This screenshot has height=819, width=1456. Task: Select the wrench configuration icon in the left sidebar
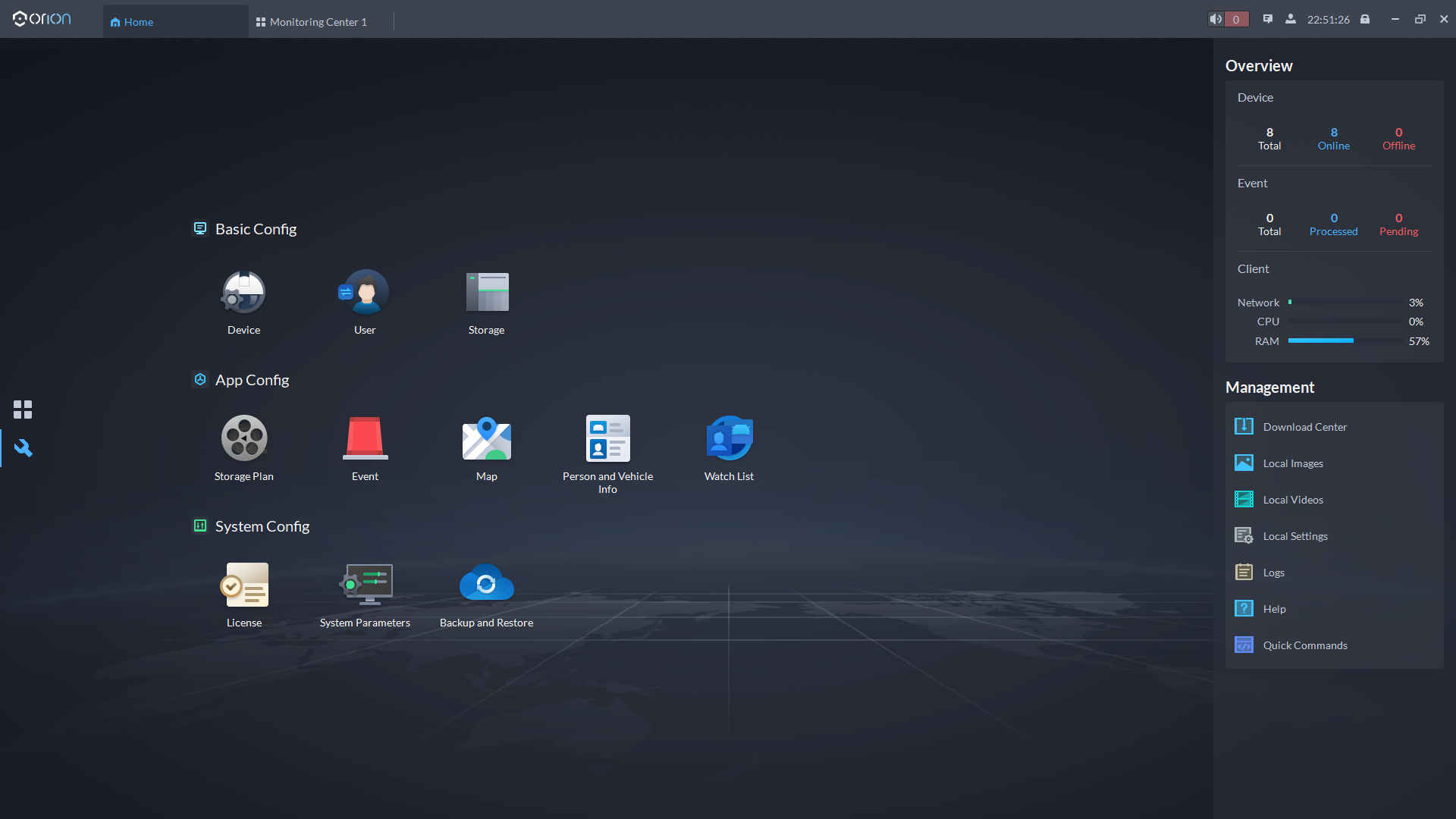(23, 448)
